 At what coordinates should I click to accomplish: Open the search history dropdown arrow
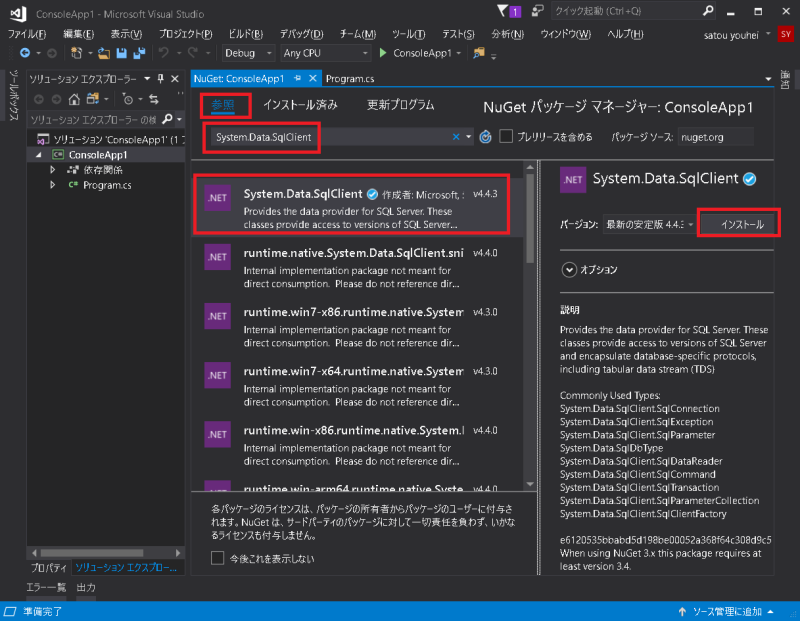coord(468,137)
